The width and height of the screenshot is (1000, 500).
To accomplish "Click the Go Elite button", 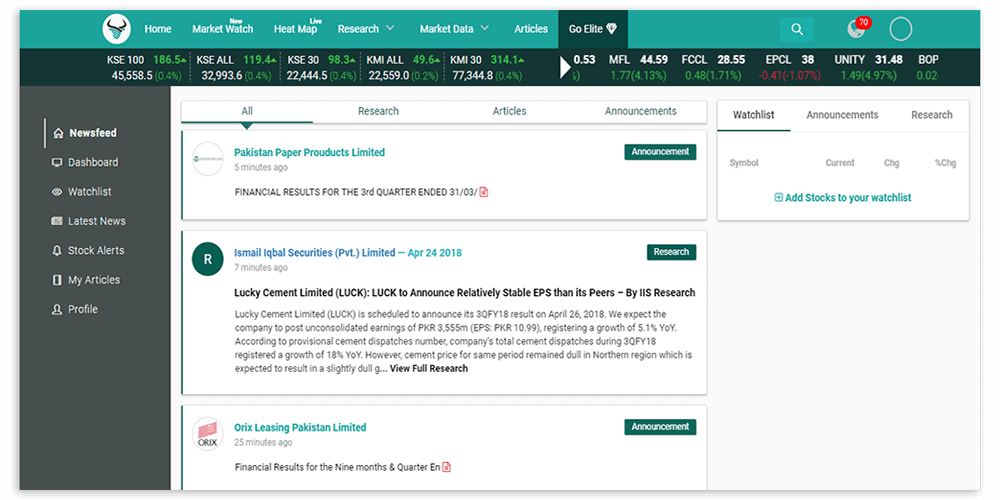I will pyautogui.click(x=593, y=29).
